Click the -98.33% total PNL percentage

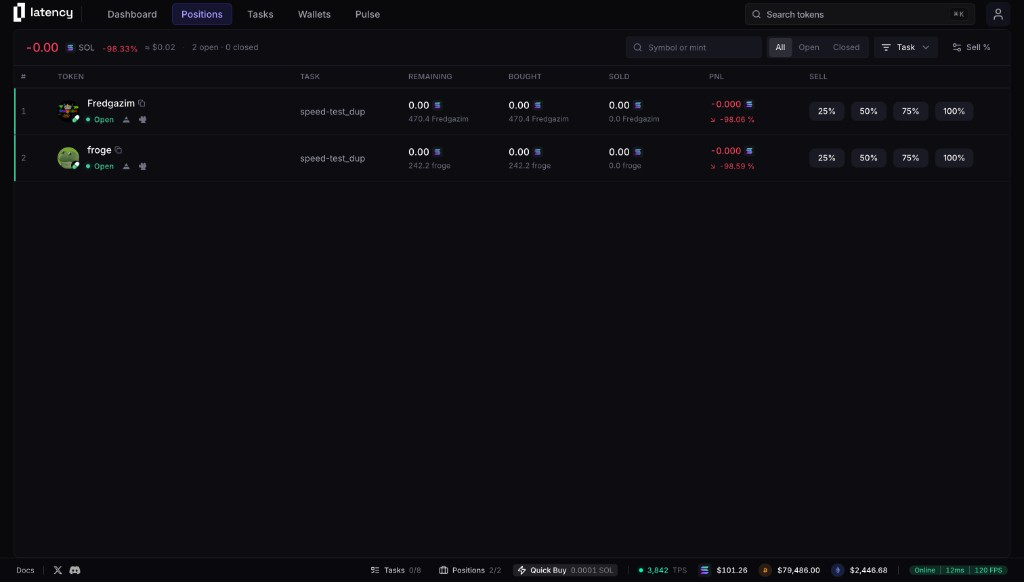click(120, 48)
